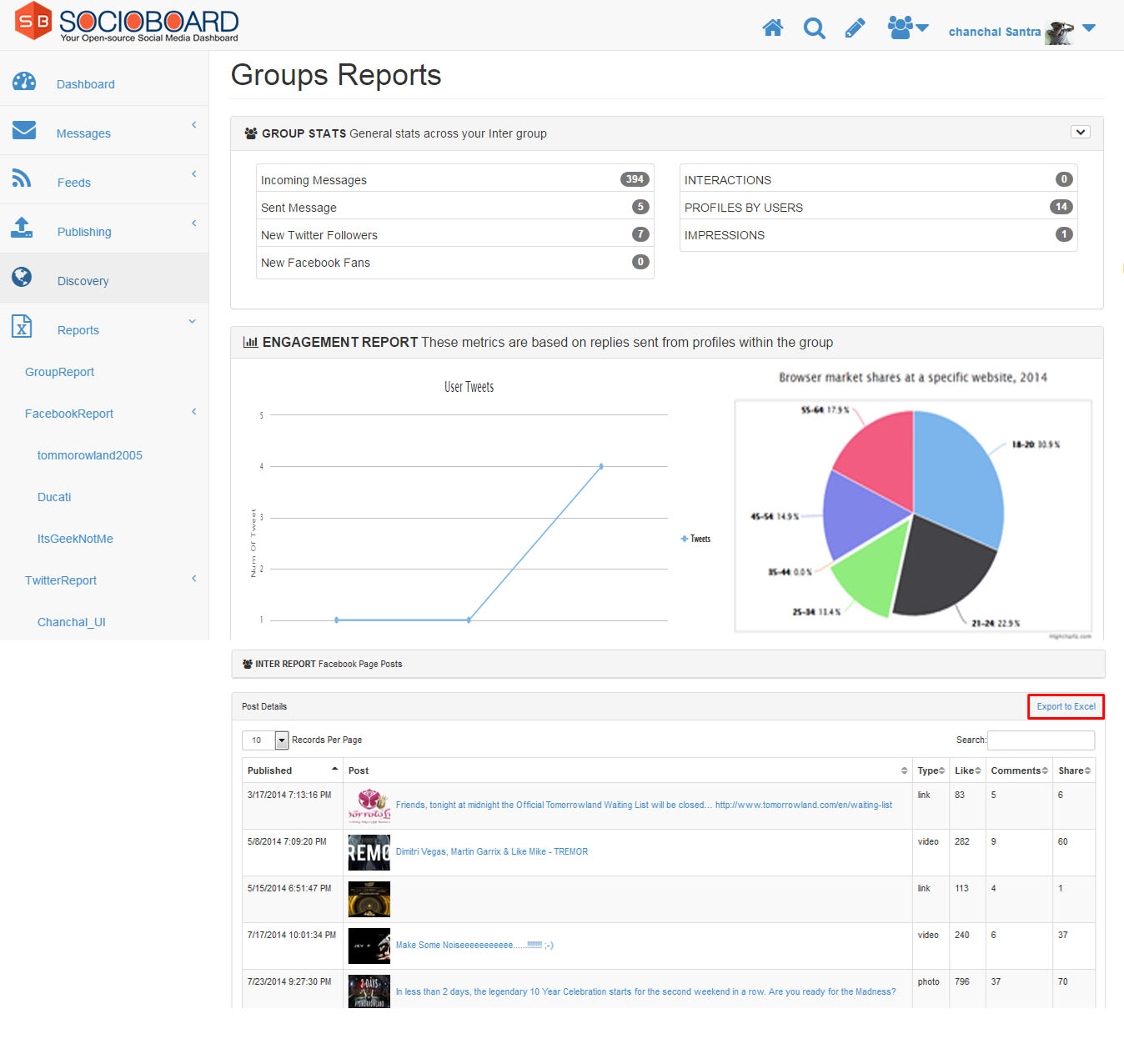Expand Feeds submenu chevron
The image size is (1124, 1064).
[194, 173]
